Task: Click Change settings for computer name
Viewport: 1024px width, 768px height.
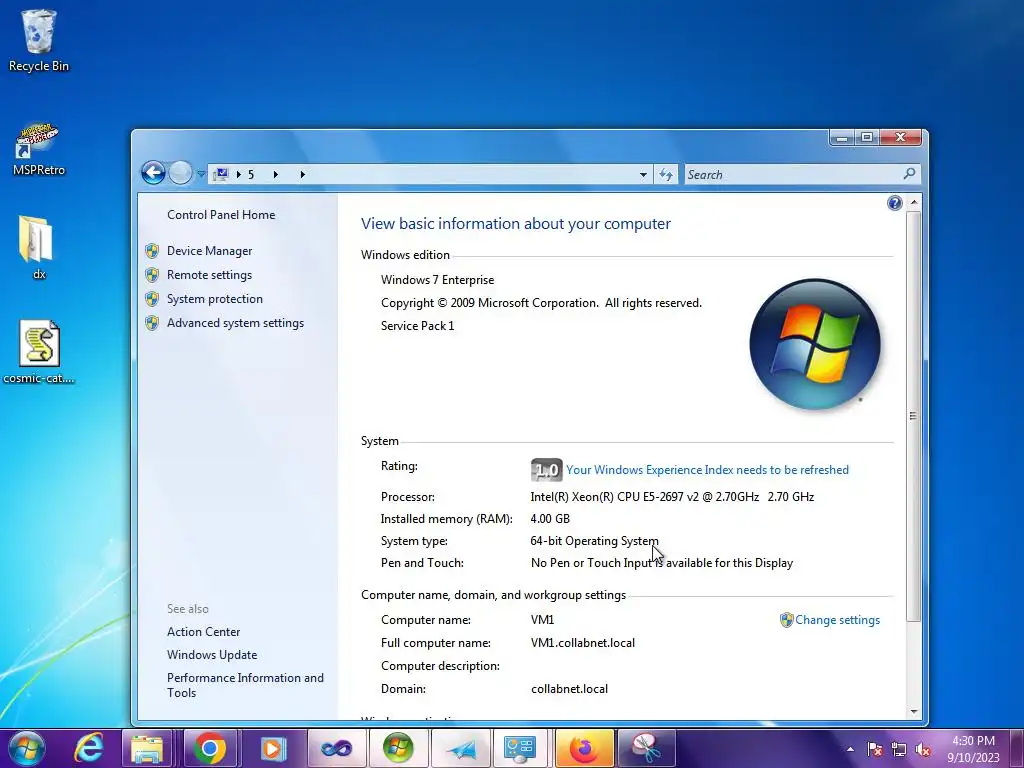Action: pyautogui.click(x=837, y=620)
